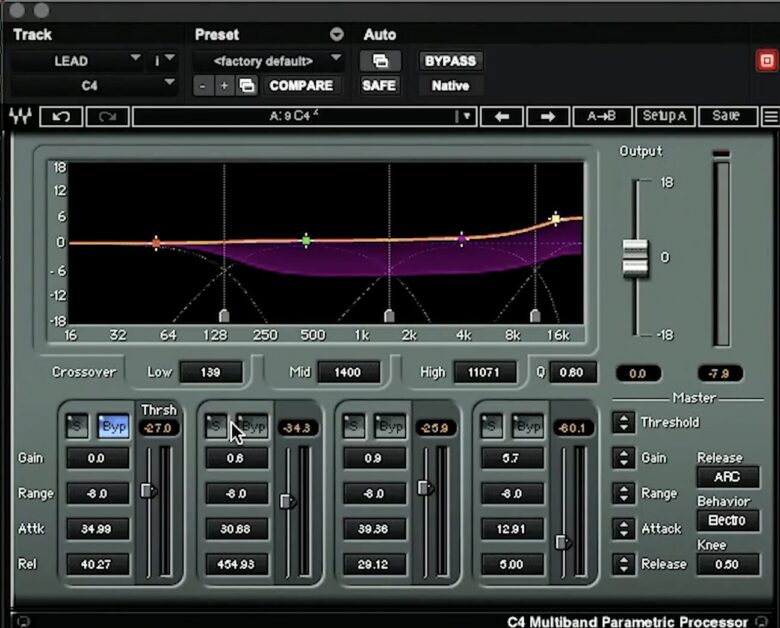Click the Mid crossover field 1400
This screenshot has width=780, height=628.
point(348,372)
